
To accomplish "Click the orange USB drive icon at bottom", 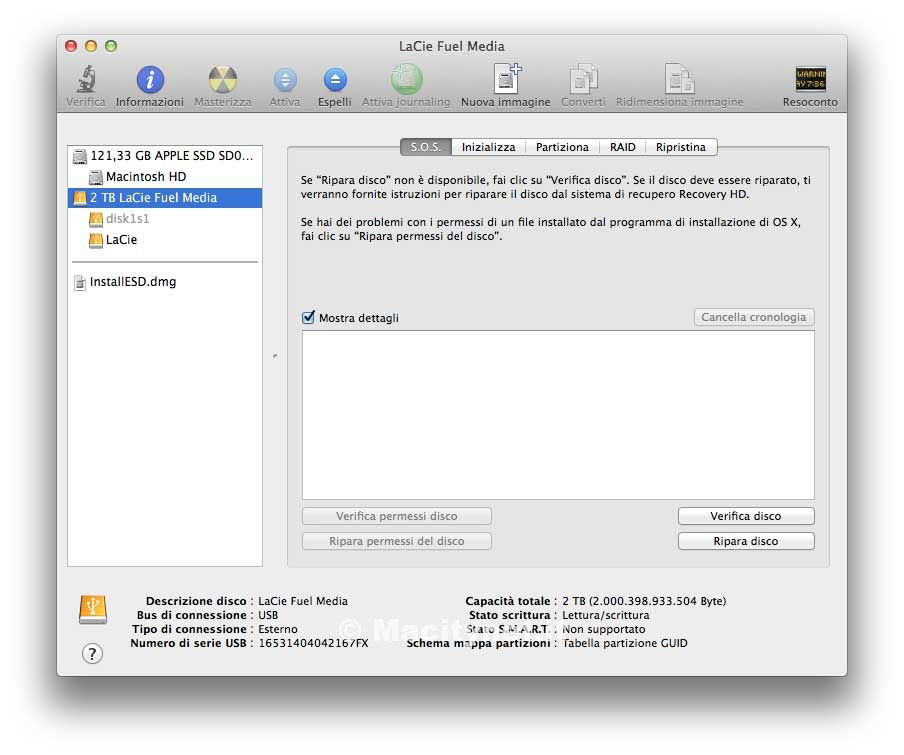I will pos(93,610).
